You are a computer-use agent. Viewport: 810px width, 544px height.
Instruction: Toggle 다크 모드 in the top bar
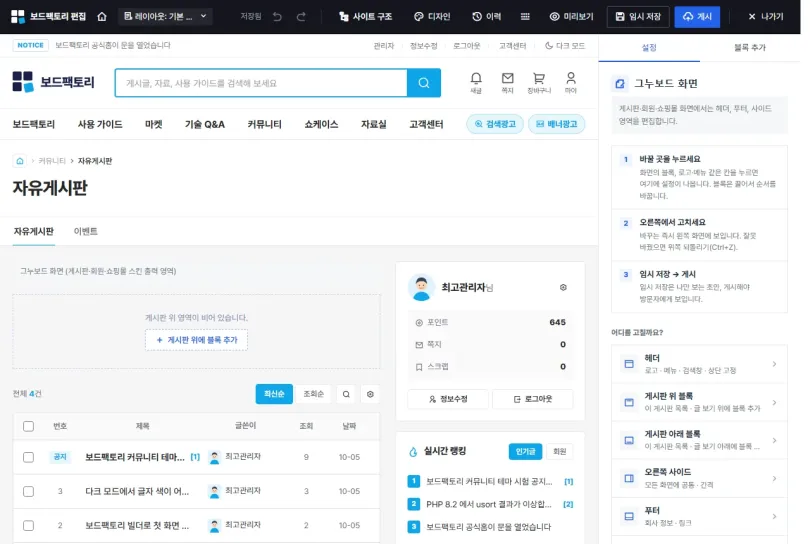[565, 45]
